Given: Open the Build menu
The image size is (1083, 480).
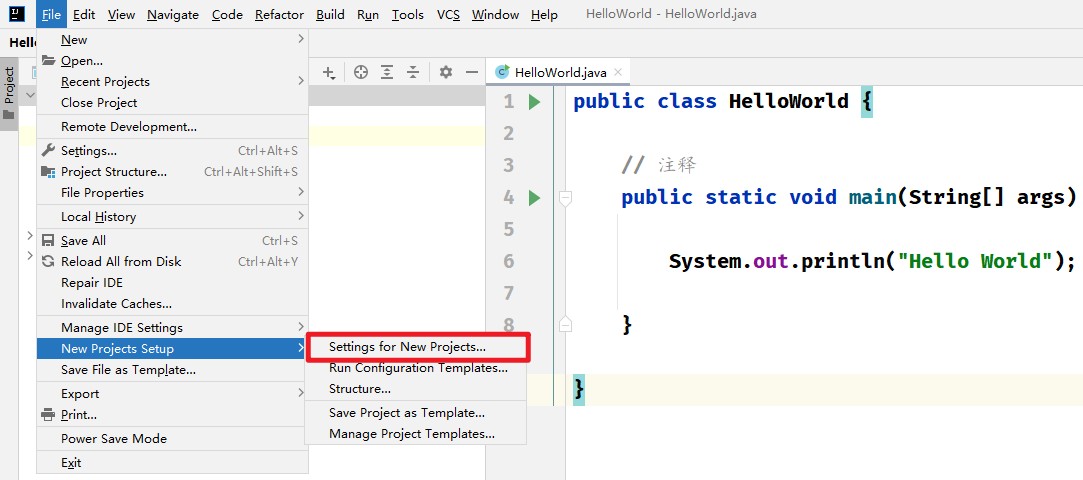Looking at the screenshot, I should pos(330,15).
